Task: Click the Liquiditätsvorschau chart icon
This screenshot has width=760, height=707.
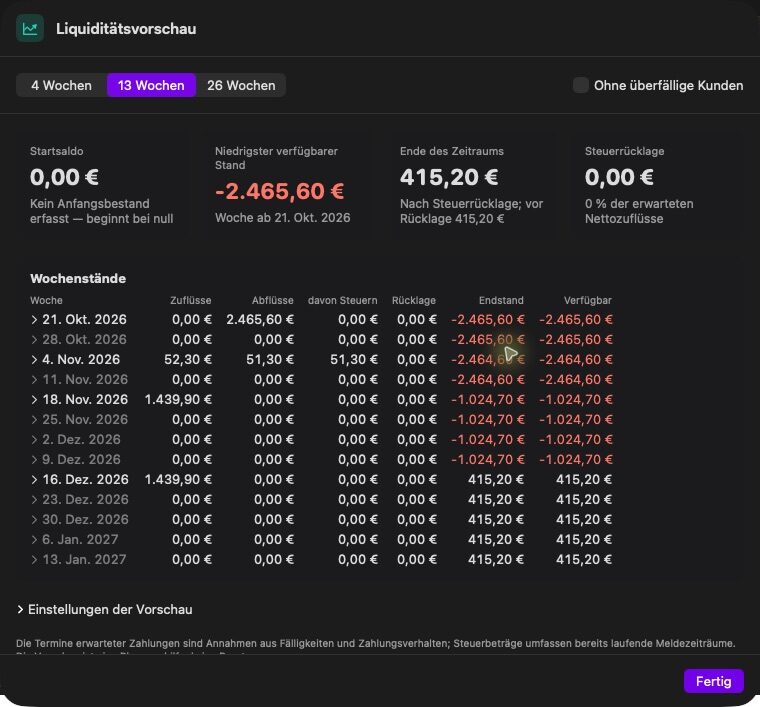Action: click(x=30, y=29)
